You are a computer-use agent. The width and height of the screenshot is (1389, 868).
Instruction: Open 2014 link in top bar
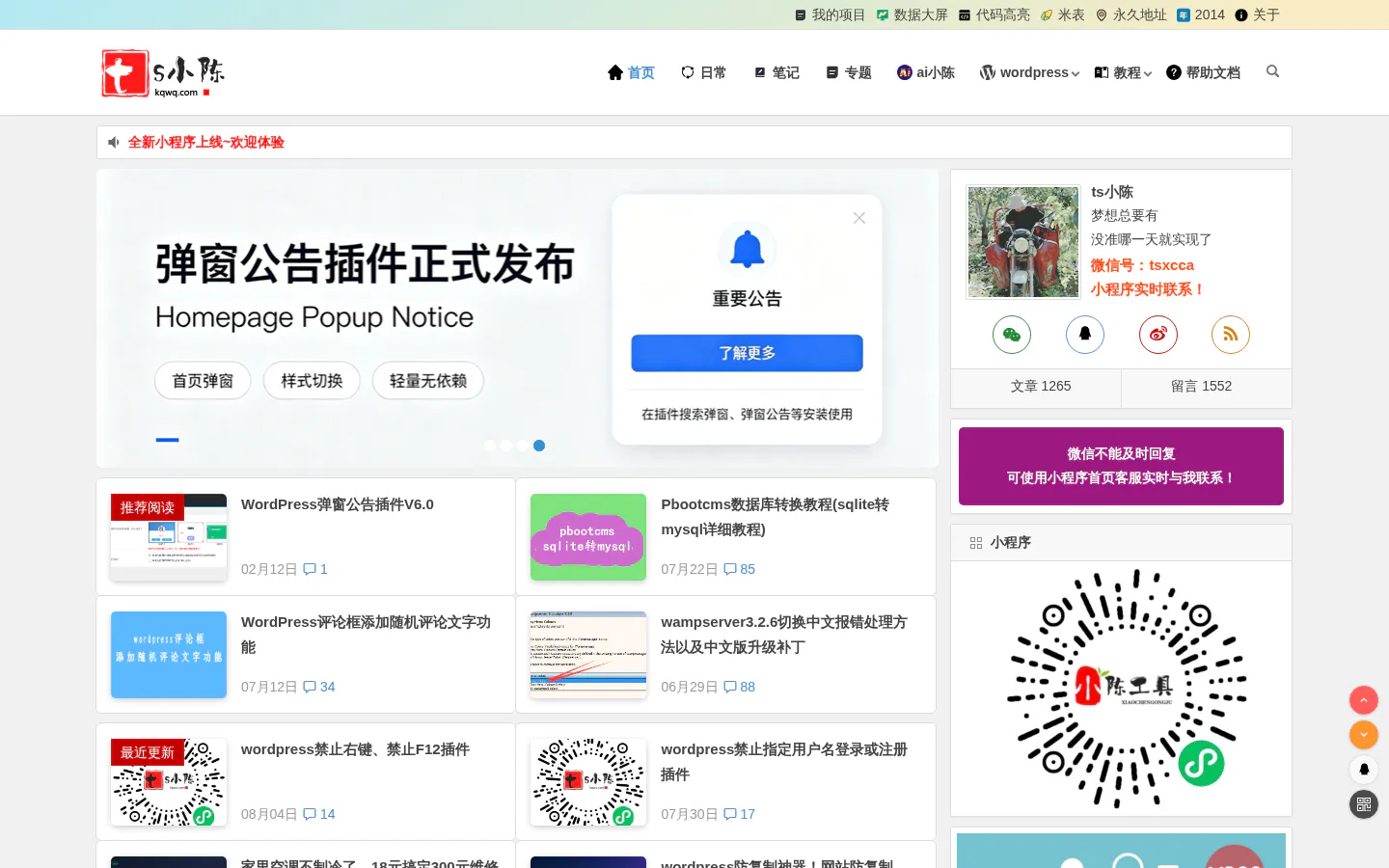tap(1201, 14)
